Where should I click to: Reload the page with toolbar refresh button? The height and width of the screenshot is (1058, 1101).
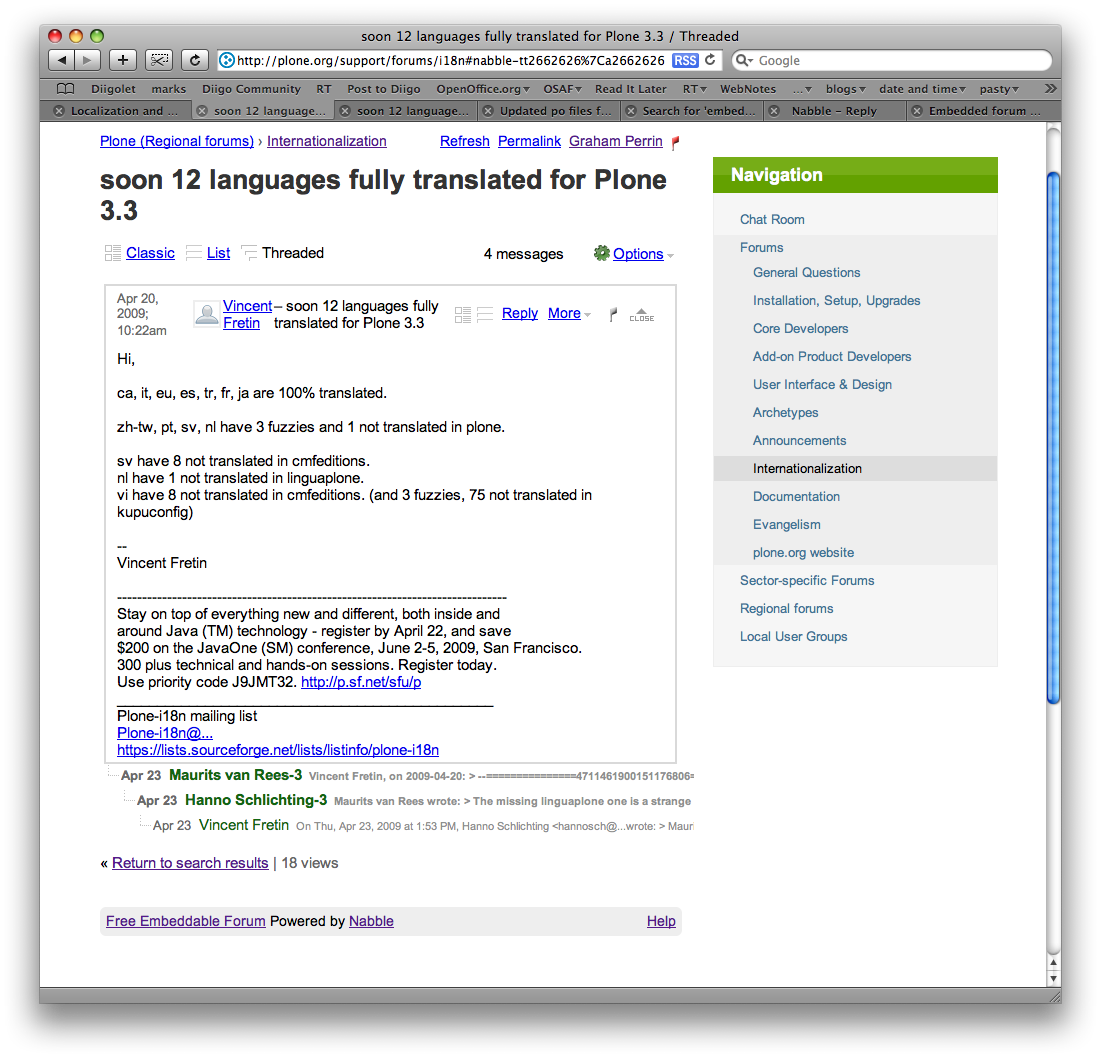click(195, 60)
